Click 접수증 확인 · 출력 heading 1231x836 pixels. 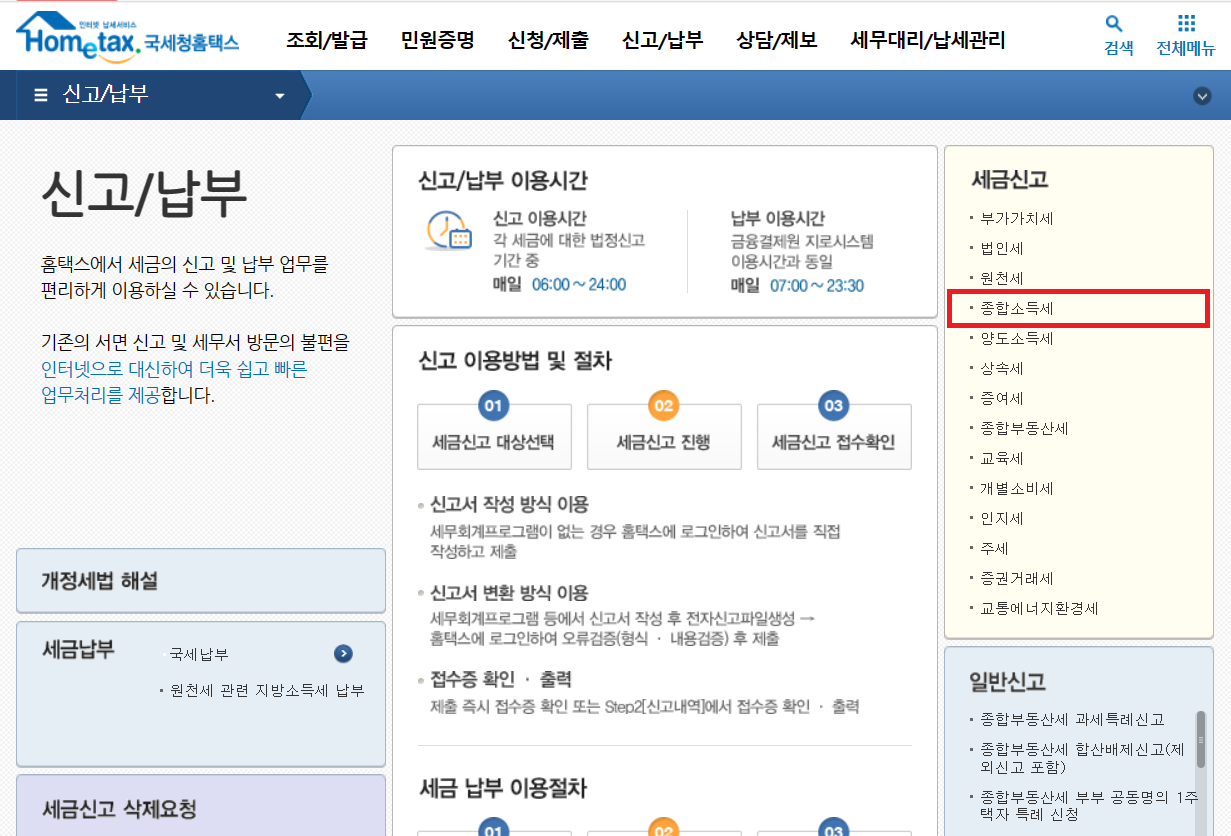(x=500, y=679)
